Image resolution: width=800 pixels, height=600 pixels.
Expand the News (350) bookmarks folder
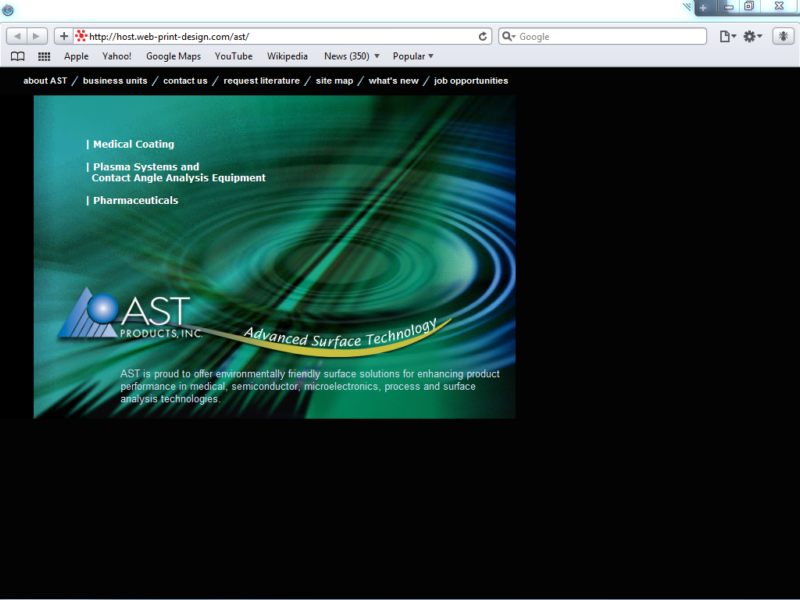(x=352, y=56)
